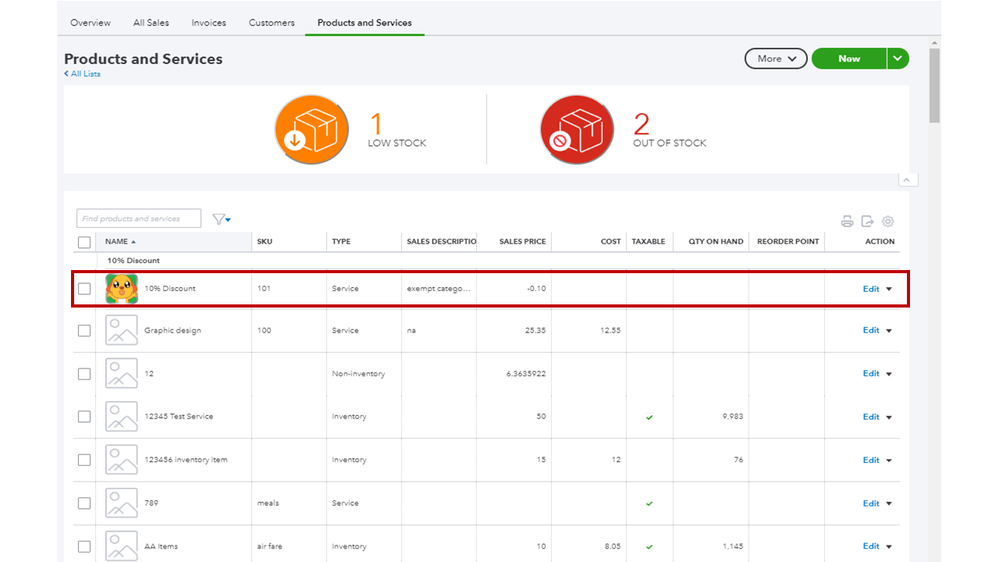Go to the Customers tab
The height and width of the screenshot is (562, 999).
coord(272,23)
